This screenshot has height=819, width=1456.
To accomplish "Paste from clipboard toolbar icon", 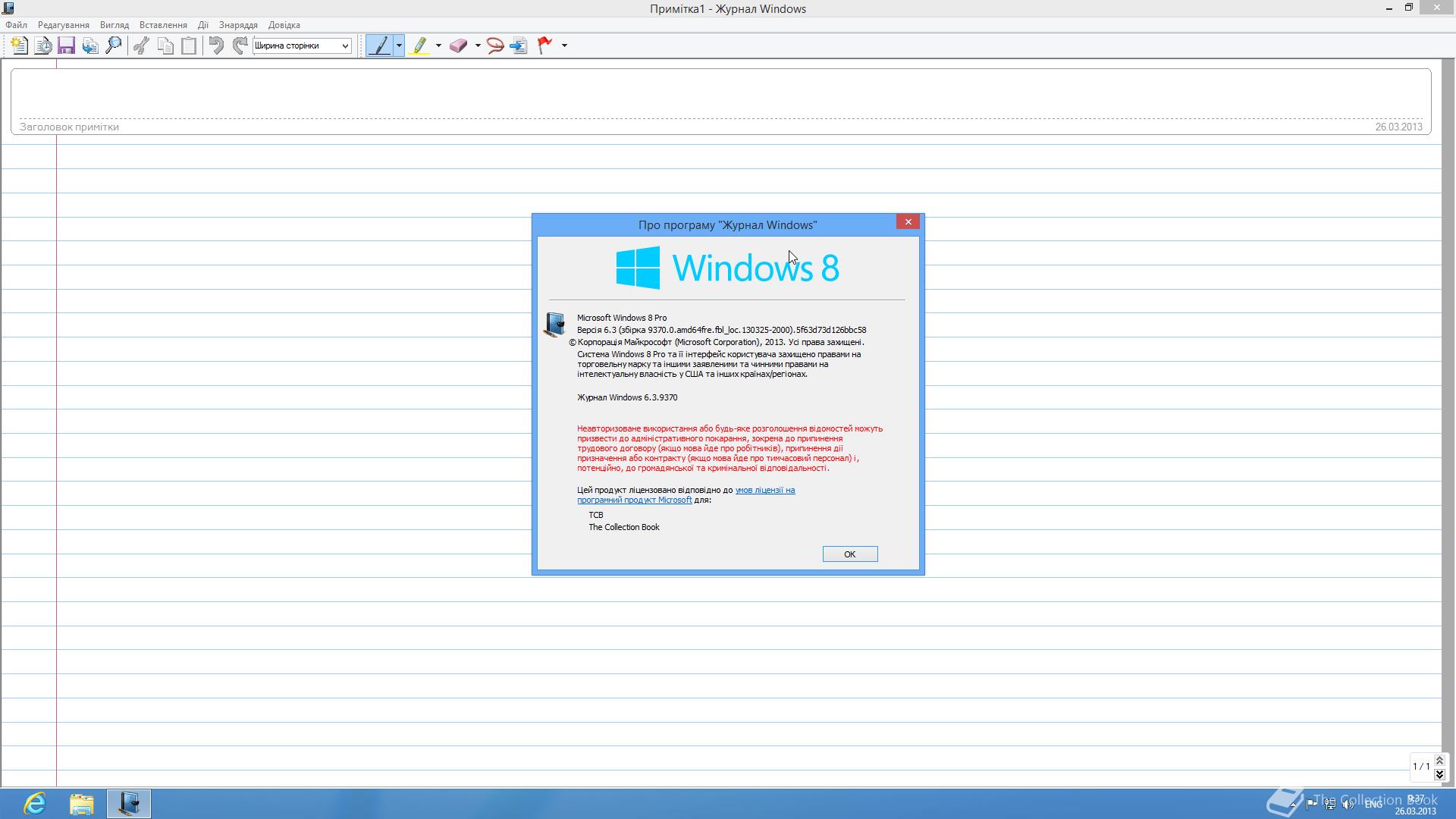I will (x=189, y=45).
